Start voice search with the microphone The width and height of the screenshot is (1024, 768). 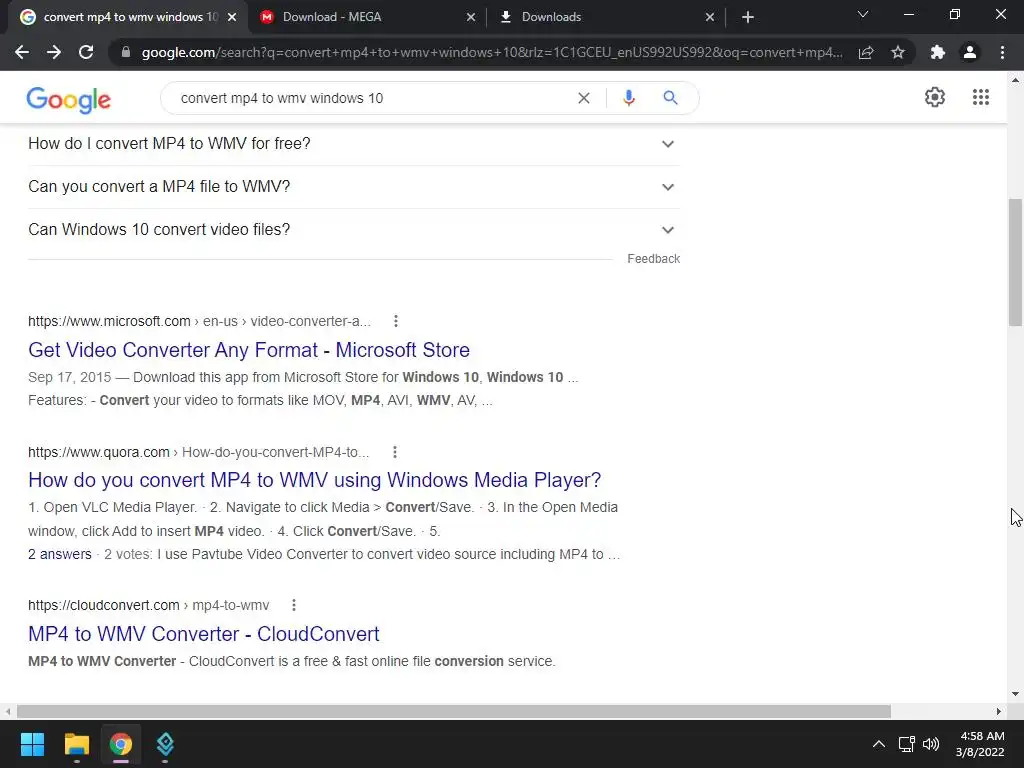point(628,98)
